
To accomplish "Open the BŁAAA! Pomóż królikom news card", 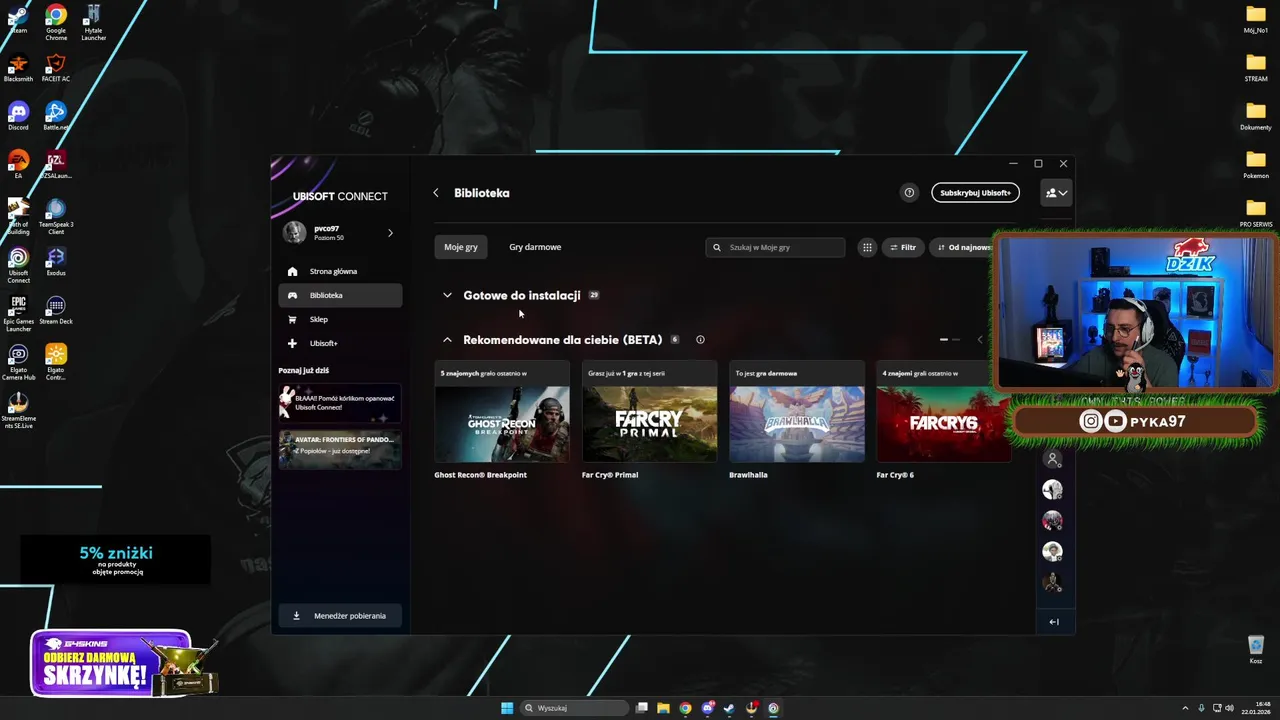I will (340, 402).
